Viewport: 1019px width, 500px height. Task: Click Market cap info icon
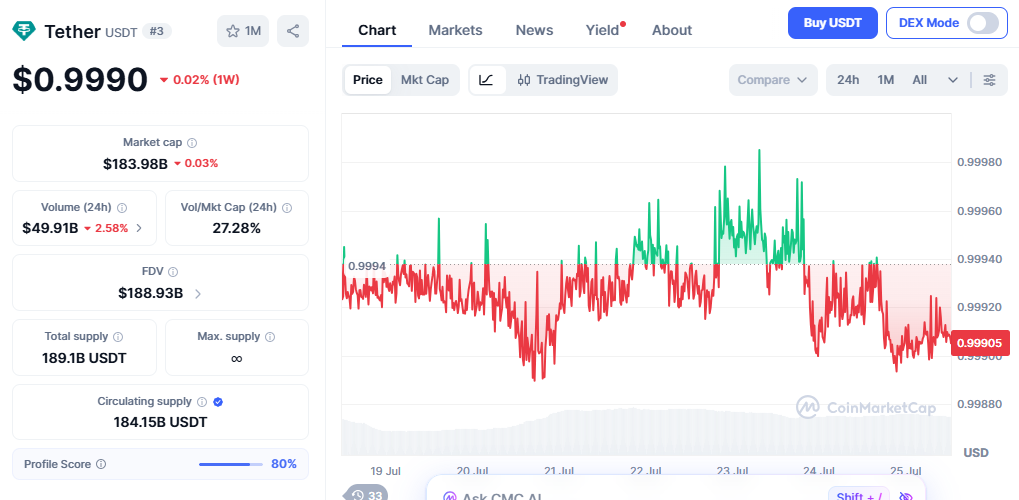[x=192, y=142]
